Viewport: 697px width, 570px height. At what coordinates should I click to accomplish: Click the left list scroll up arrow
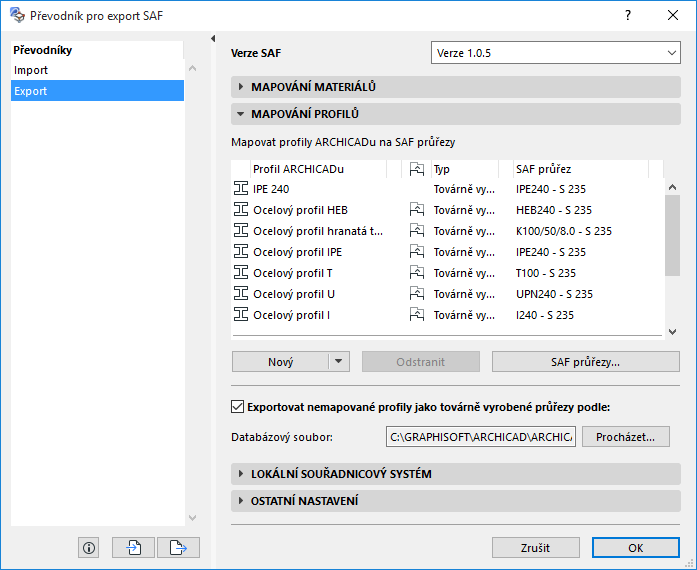(192, 68)
